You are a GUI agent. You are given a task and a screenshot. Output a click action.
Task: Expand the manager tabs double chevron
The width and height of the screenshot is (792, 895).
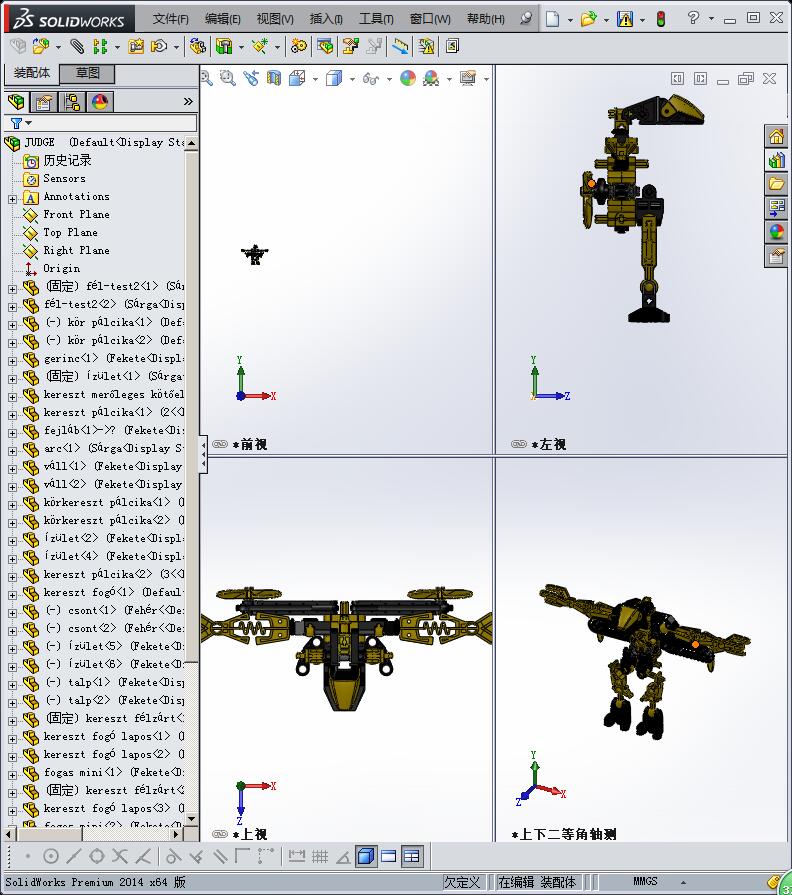(188, 102)
